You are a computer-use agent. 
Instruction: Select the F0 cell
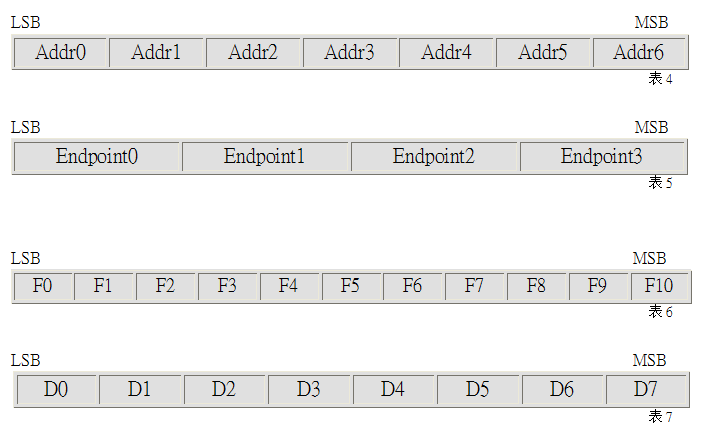(43, 286)
